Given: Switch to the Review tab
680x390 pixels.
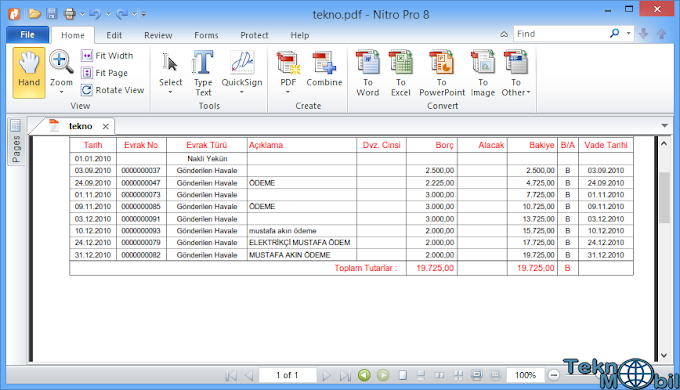Looking at the screenshot, I should point(158,35).
